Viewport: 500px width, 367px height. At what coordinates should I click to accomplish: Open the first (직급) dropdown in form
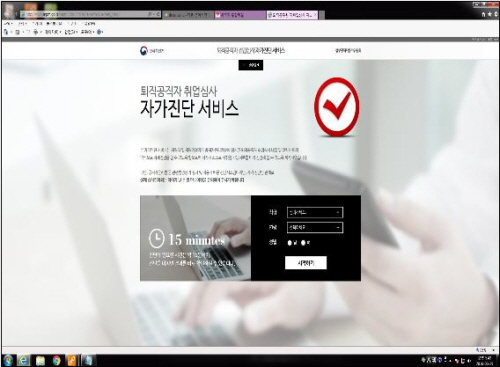pyautogui.click(x=315, y=212)
